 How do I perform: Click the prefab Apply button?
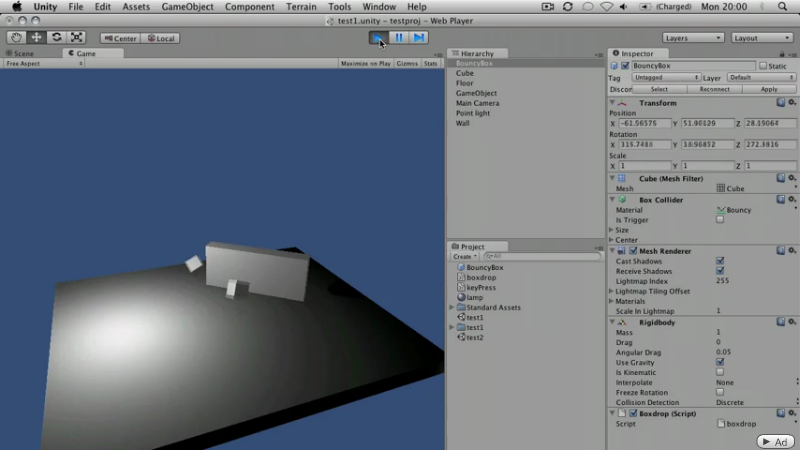769,89
